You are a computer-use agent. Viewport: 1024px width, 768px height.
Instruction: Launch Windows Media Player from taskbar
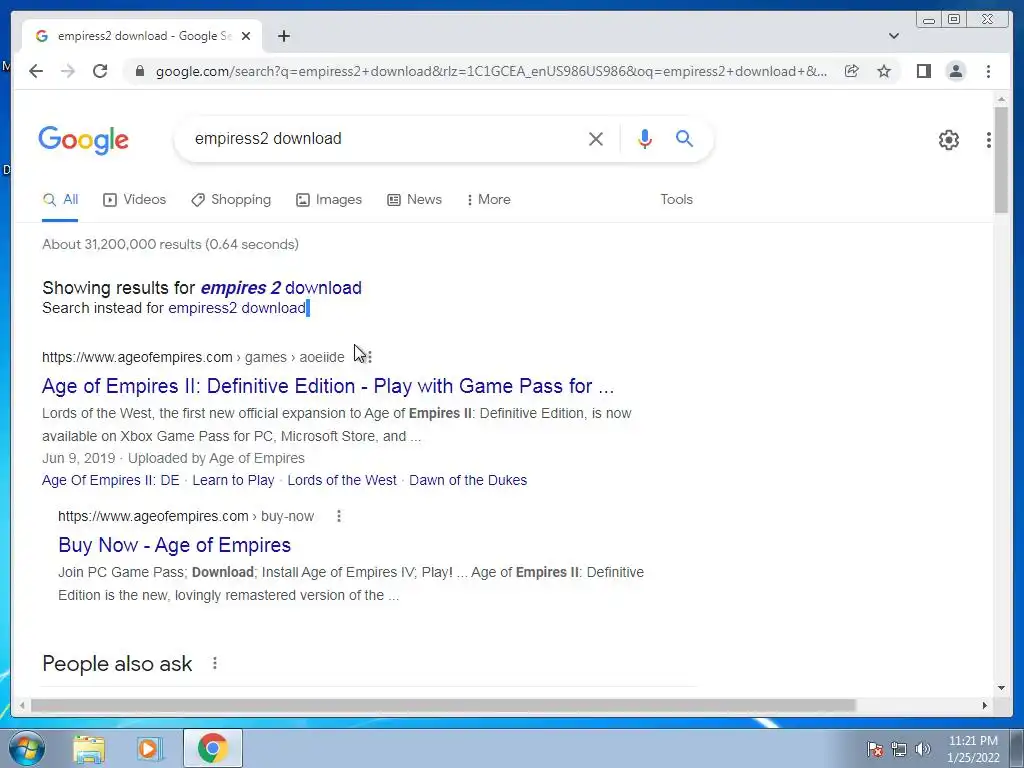[149, 748]
